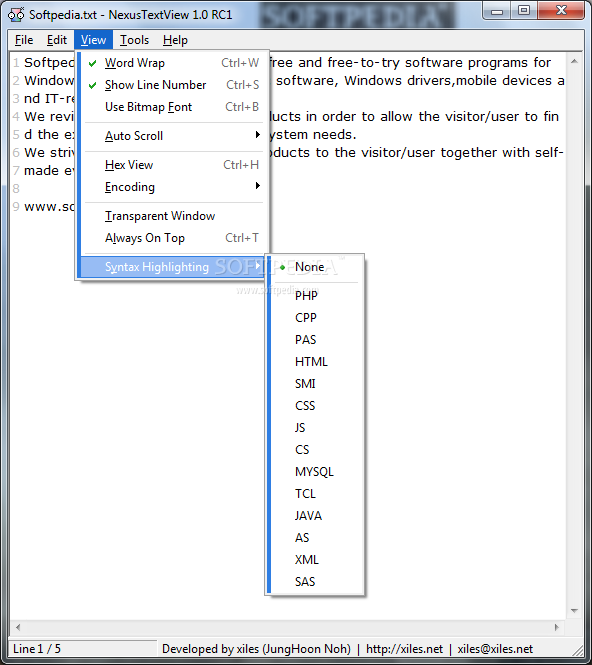Close the open View menu
This screenshot has width=592, height=665.
tap(93, 40)
